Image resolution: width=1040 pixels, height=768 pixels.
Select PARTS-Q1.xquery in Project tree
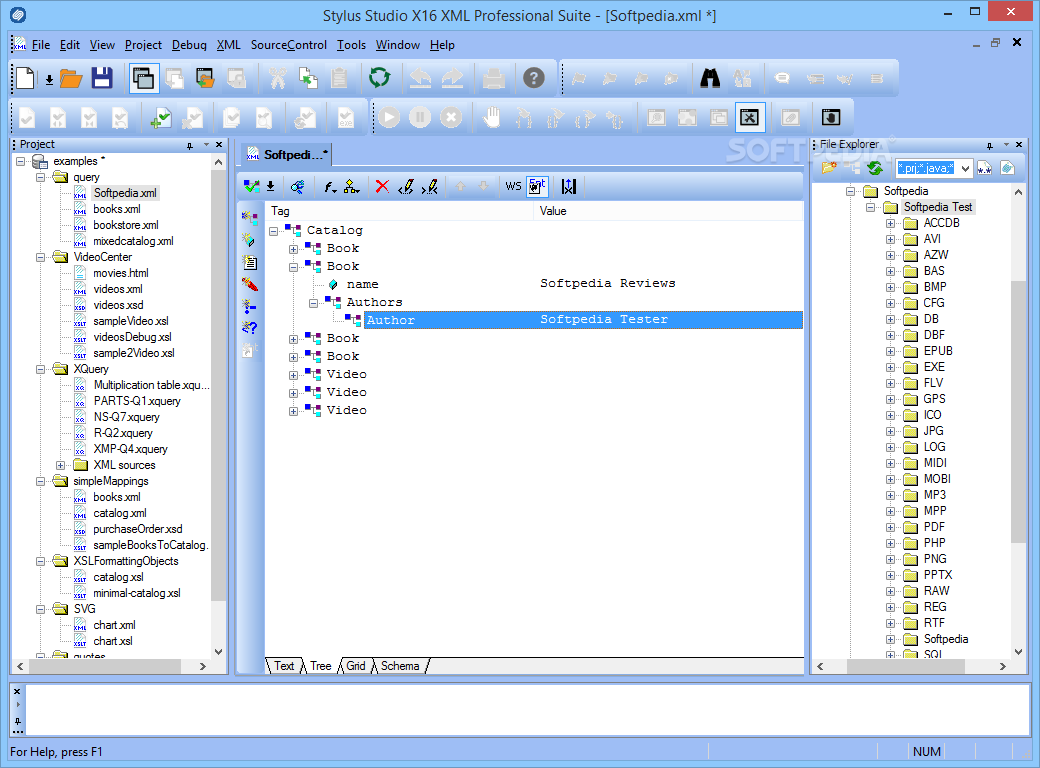pyautogui.click(x=137, y=401)
